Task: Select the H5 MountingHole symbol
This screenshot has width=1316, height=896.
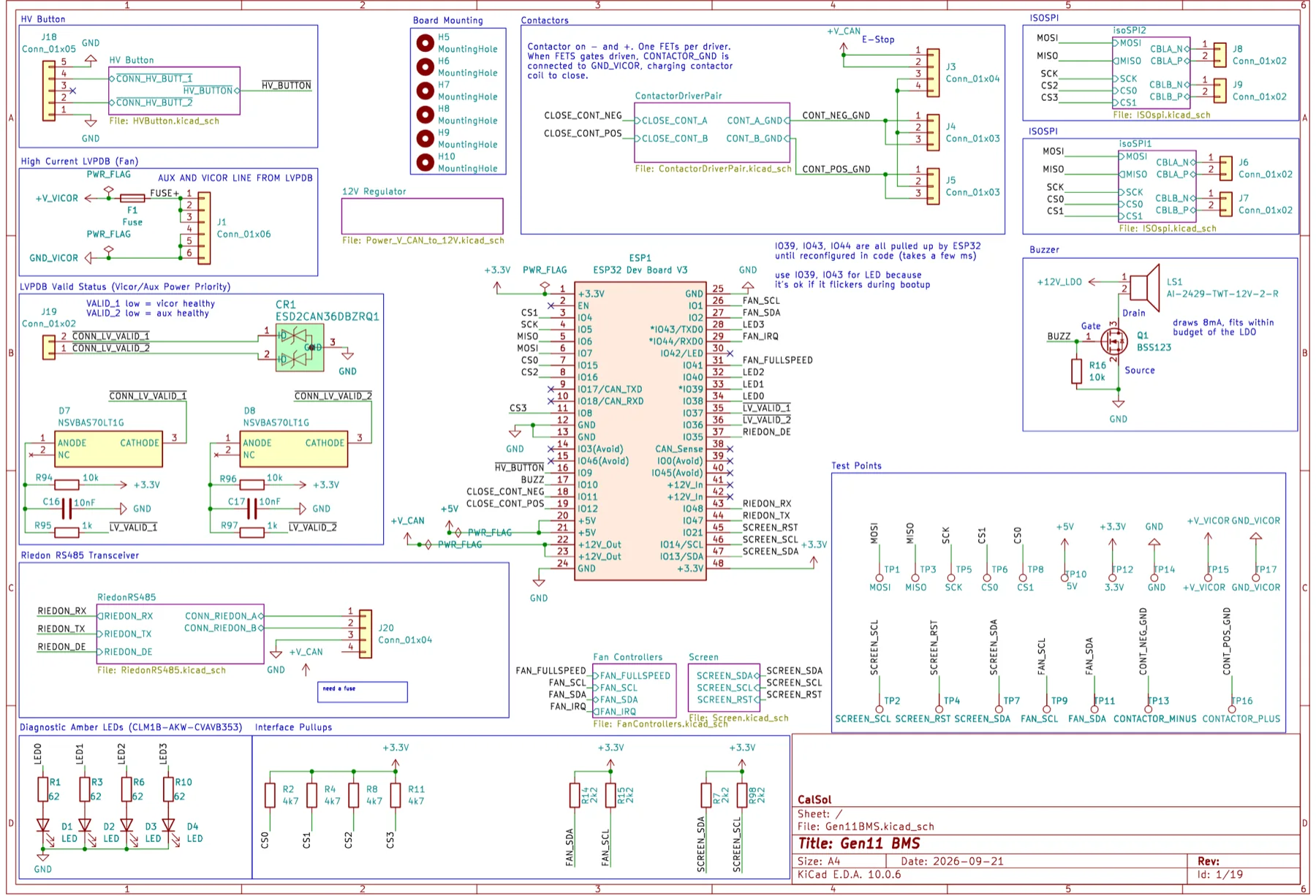Action: [425, 43]
